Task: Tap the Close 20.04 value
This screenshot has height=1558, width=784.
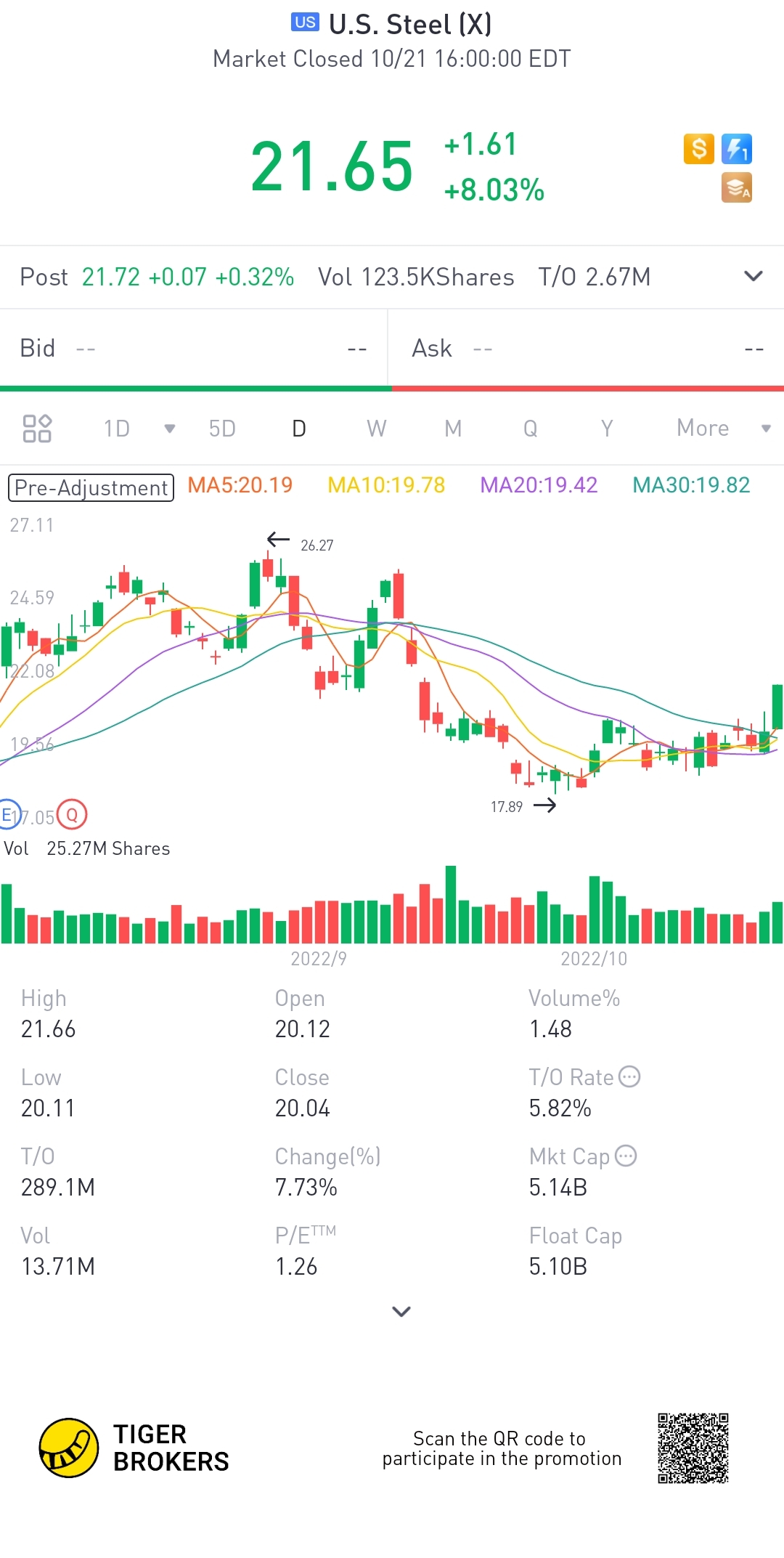Action: (303, 1108)
